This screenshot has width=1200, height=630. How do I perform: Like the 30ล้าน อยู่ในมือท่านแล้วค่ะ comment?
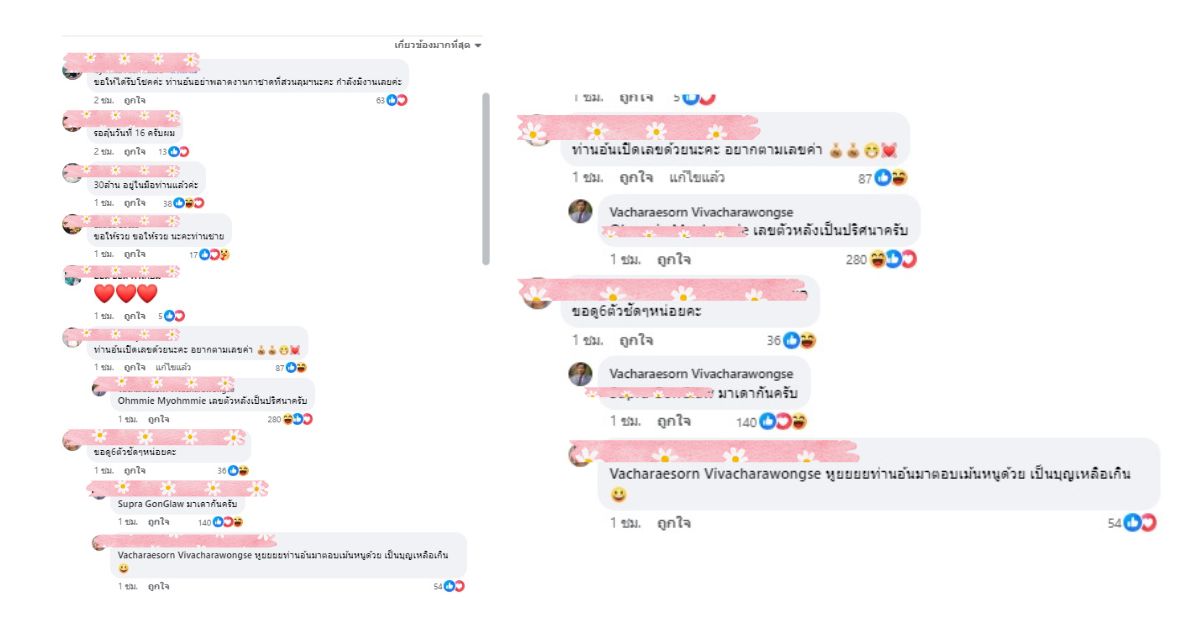click(135, 203)
